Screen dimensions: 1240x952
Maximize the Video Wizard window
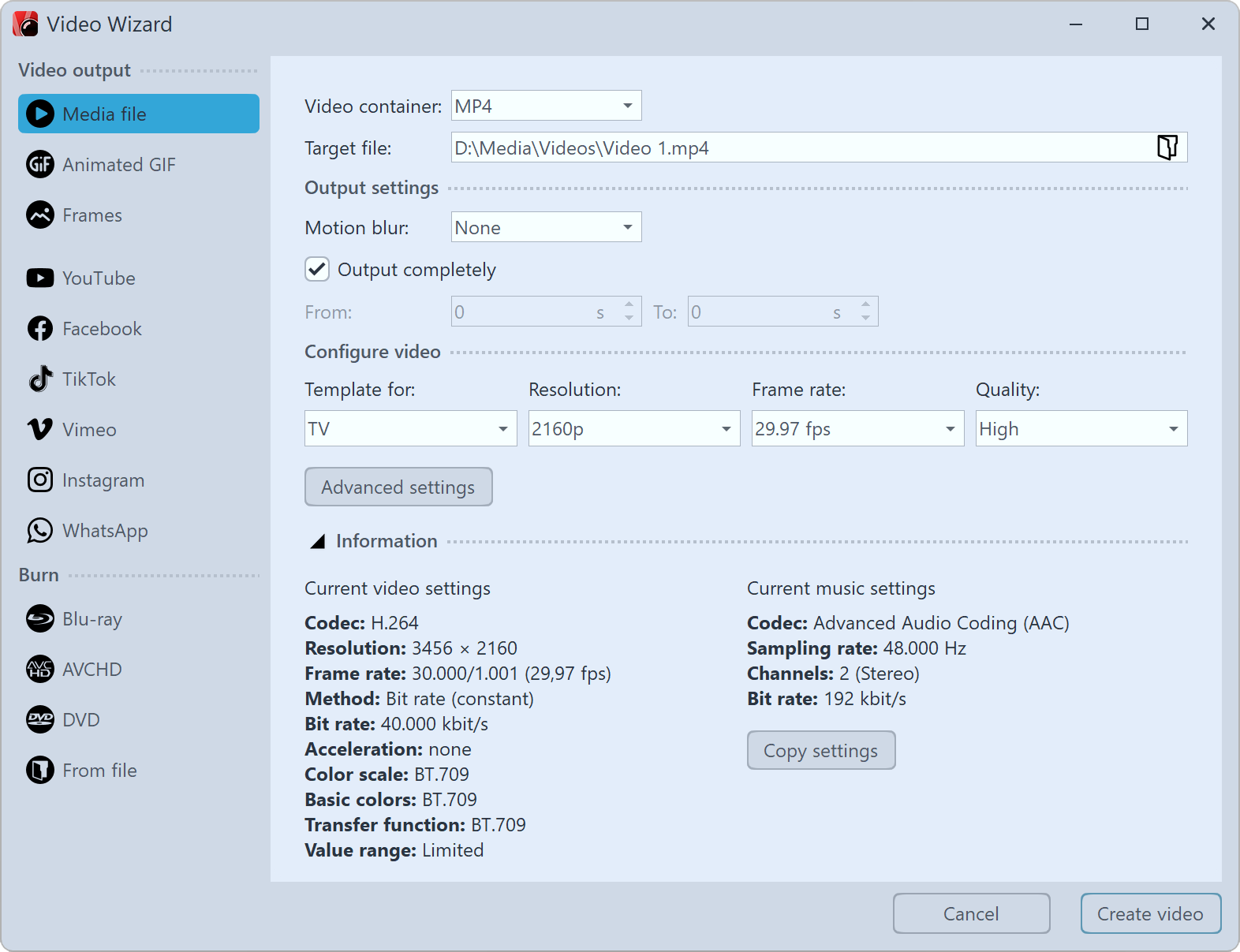[1142, 24]
